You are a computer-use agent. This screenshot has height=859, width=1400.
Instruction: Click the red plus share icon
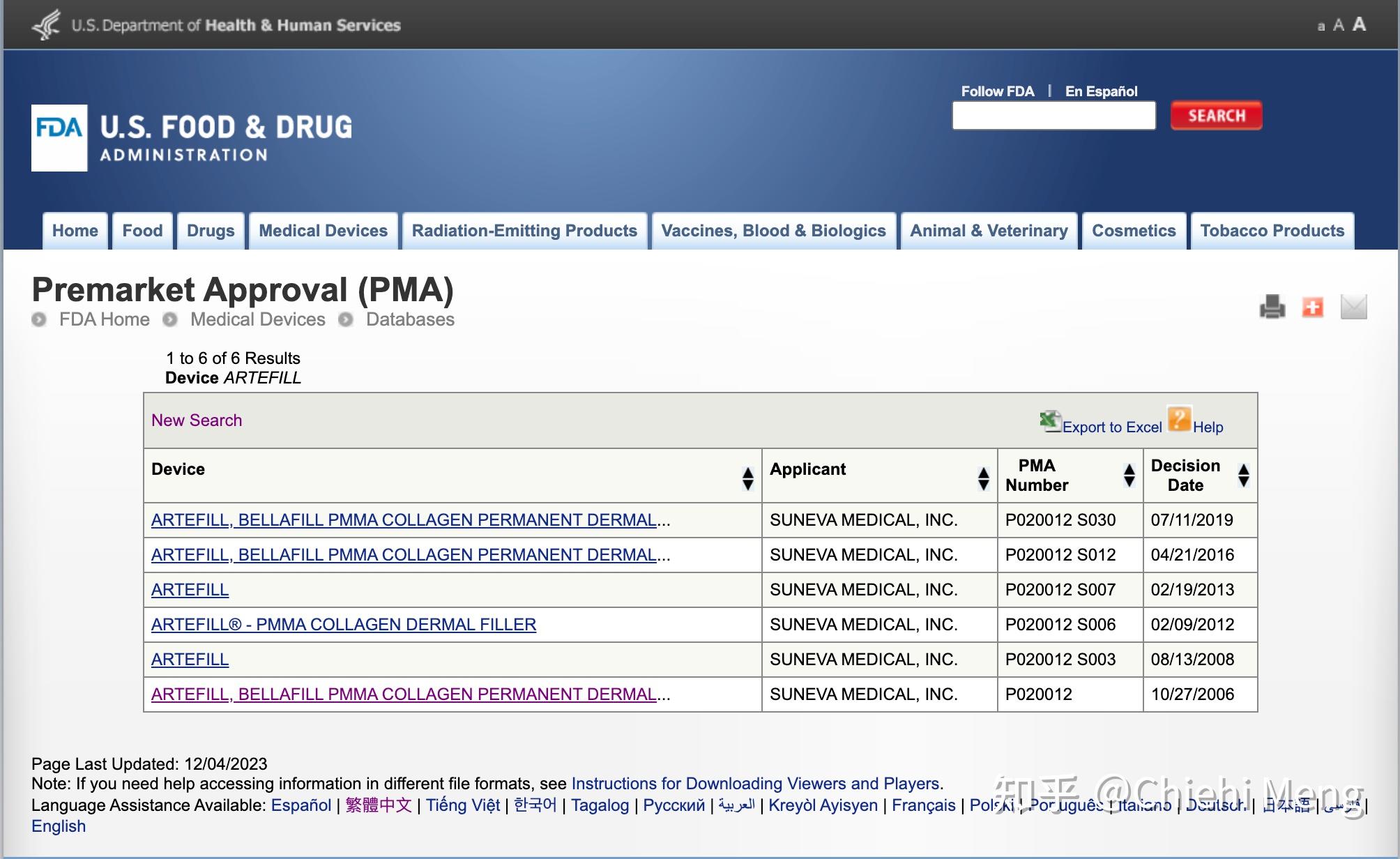tap(1313, 307)
